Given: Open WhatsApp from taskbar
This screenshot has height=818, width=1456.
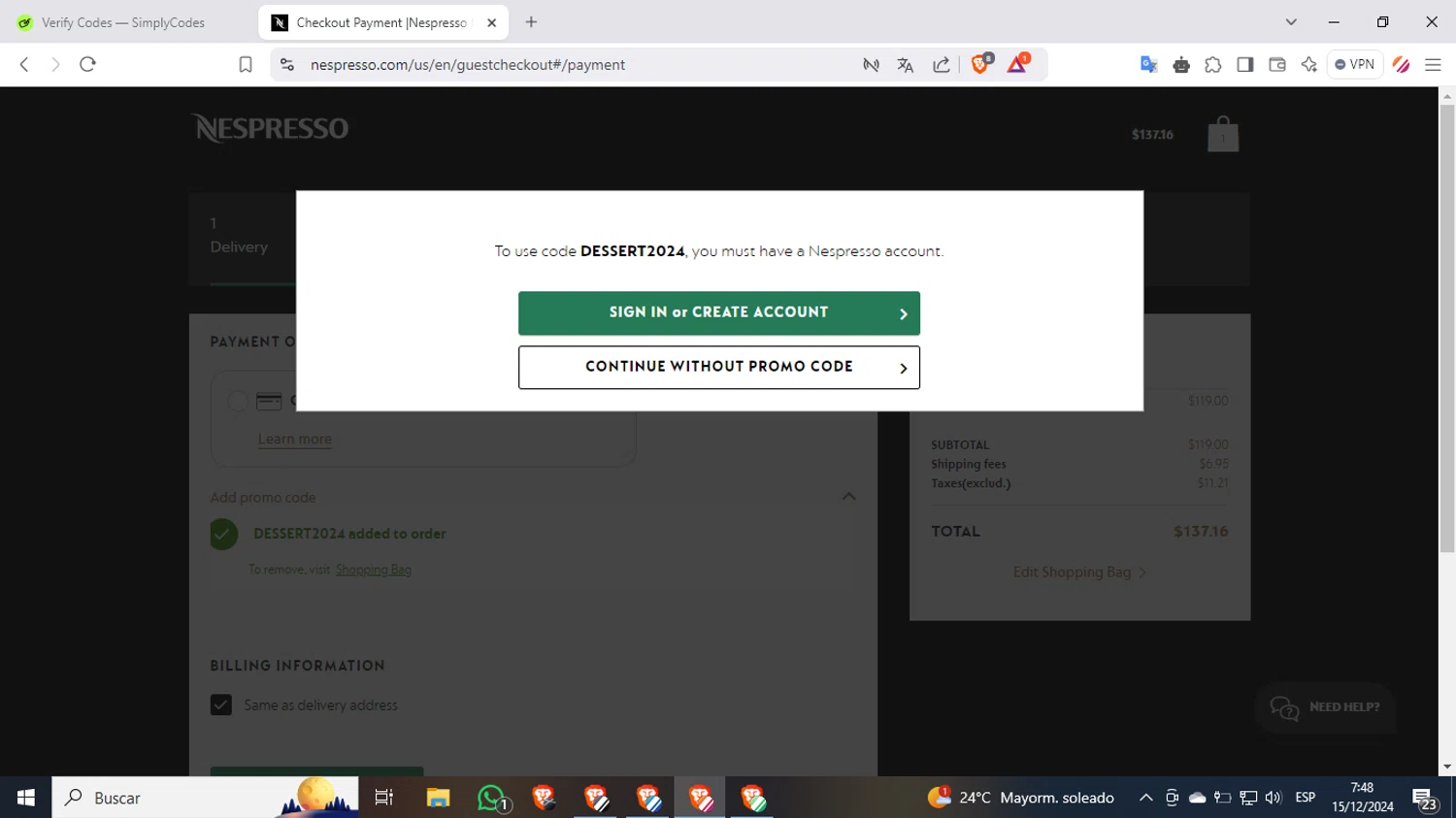Looking at the screenshot, I should point(492,798).
